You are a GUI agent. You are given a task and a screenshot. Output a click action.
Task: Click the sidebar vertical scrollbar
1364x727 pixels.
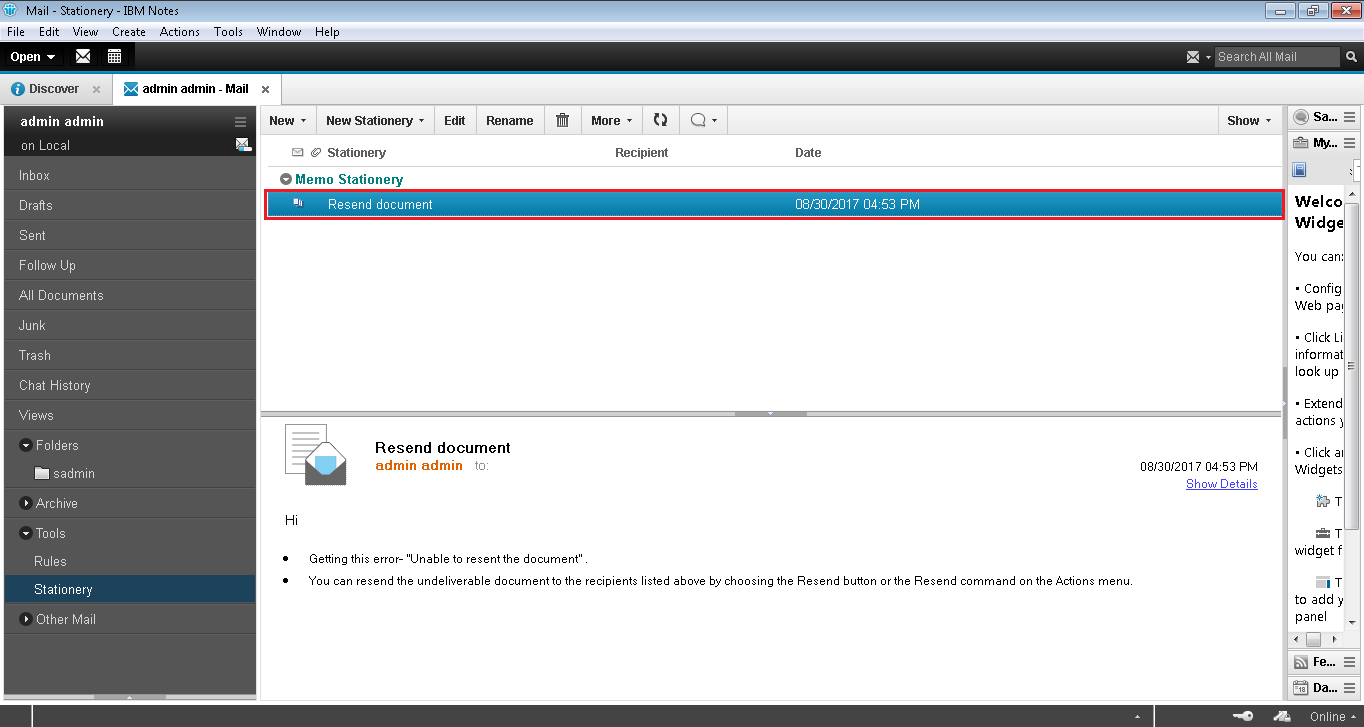click(1352, 365)
